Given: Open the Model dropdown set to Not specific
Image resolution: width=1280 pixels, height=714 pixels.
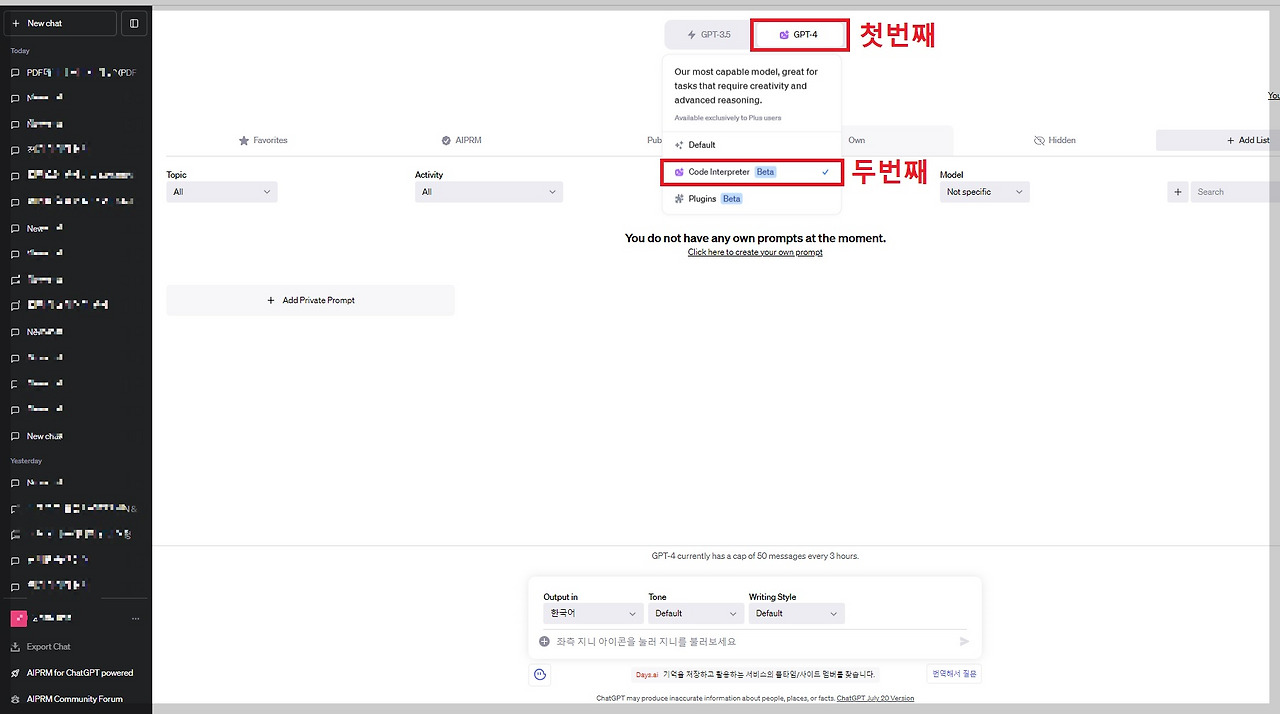Looking at the screenshot, I should click(x=984, y=192).
